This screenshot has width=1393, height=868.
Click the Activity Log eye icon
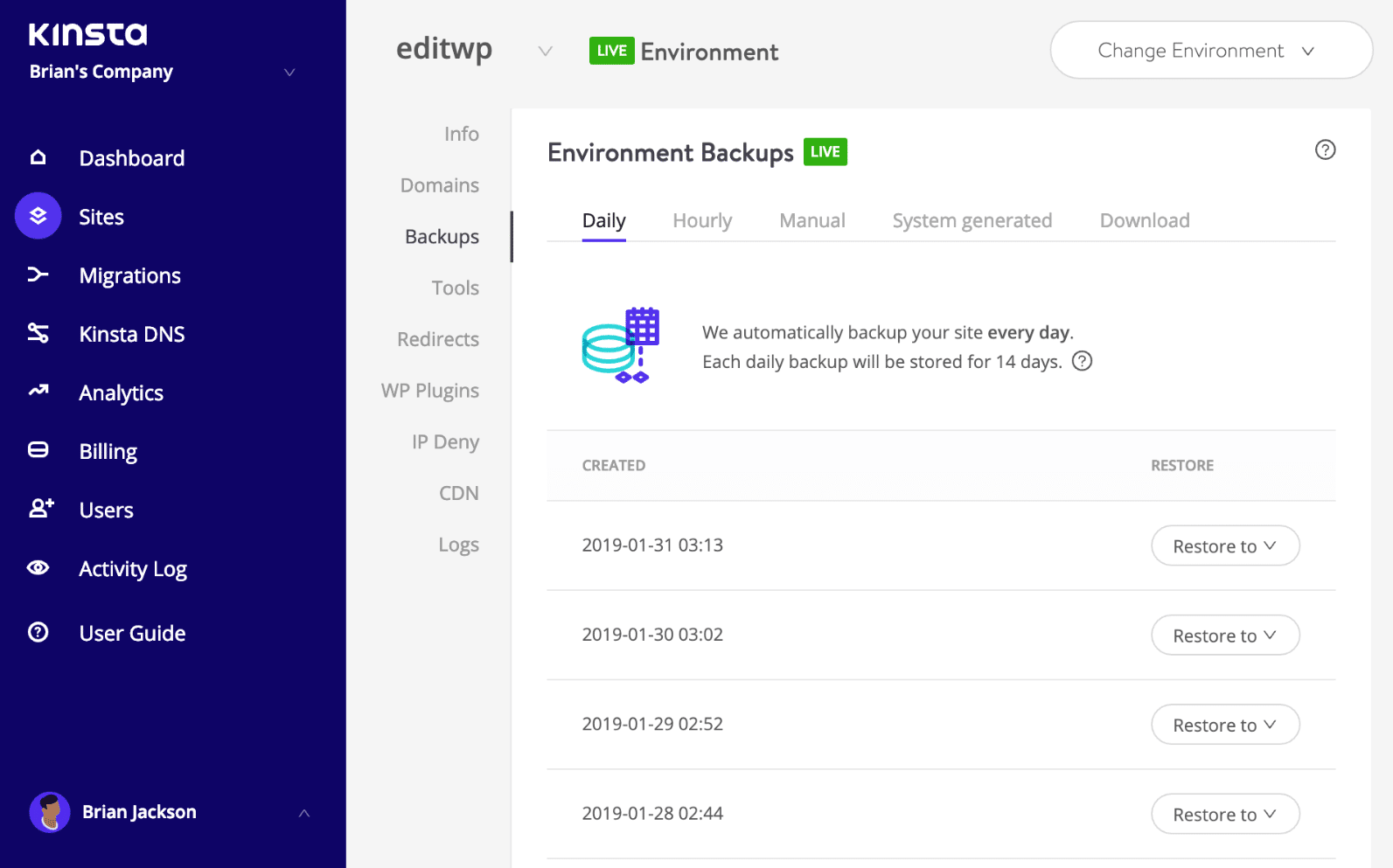tap(38, 568)
